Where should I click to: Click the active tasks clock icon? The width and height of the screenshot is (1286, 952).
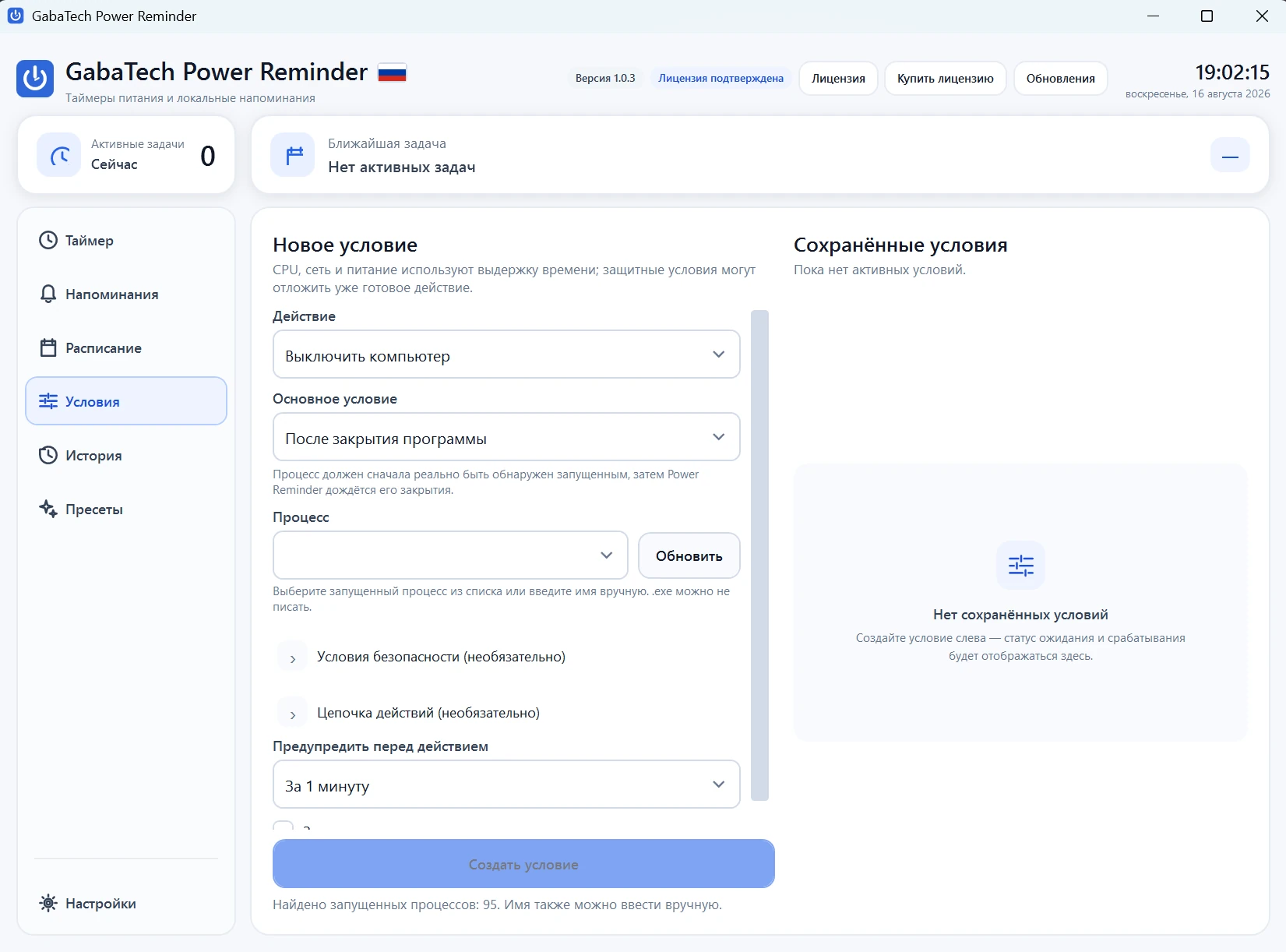[x=59, y=155]
